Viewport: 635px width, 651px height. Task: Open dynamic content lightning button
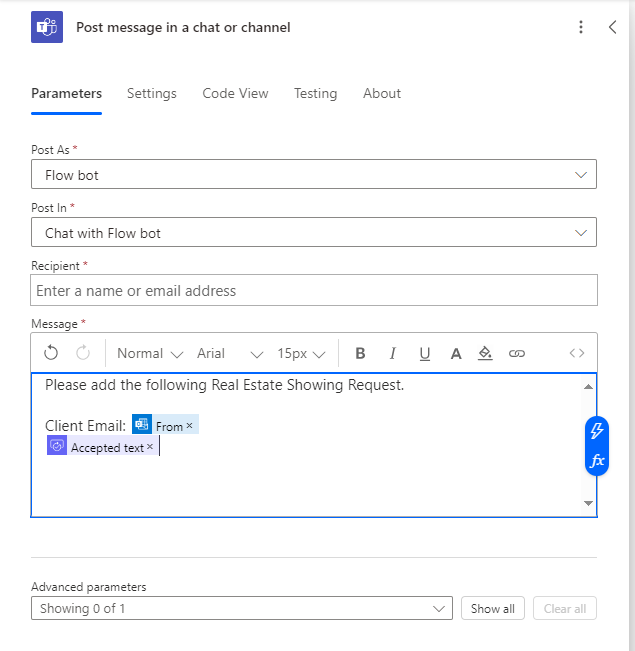pyautogui.click(x=597, y=431)
